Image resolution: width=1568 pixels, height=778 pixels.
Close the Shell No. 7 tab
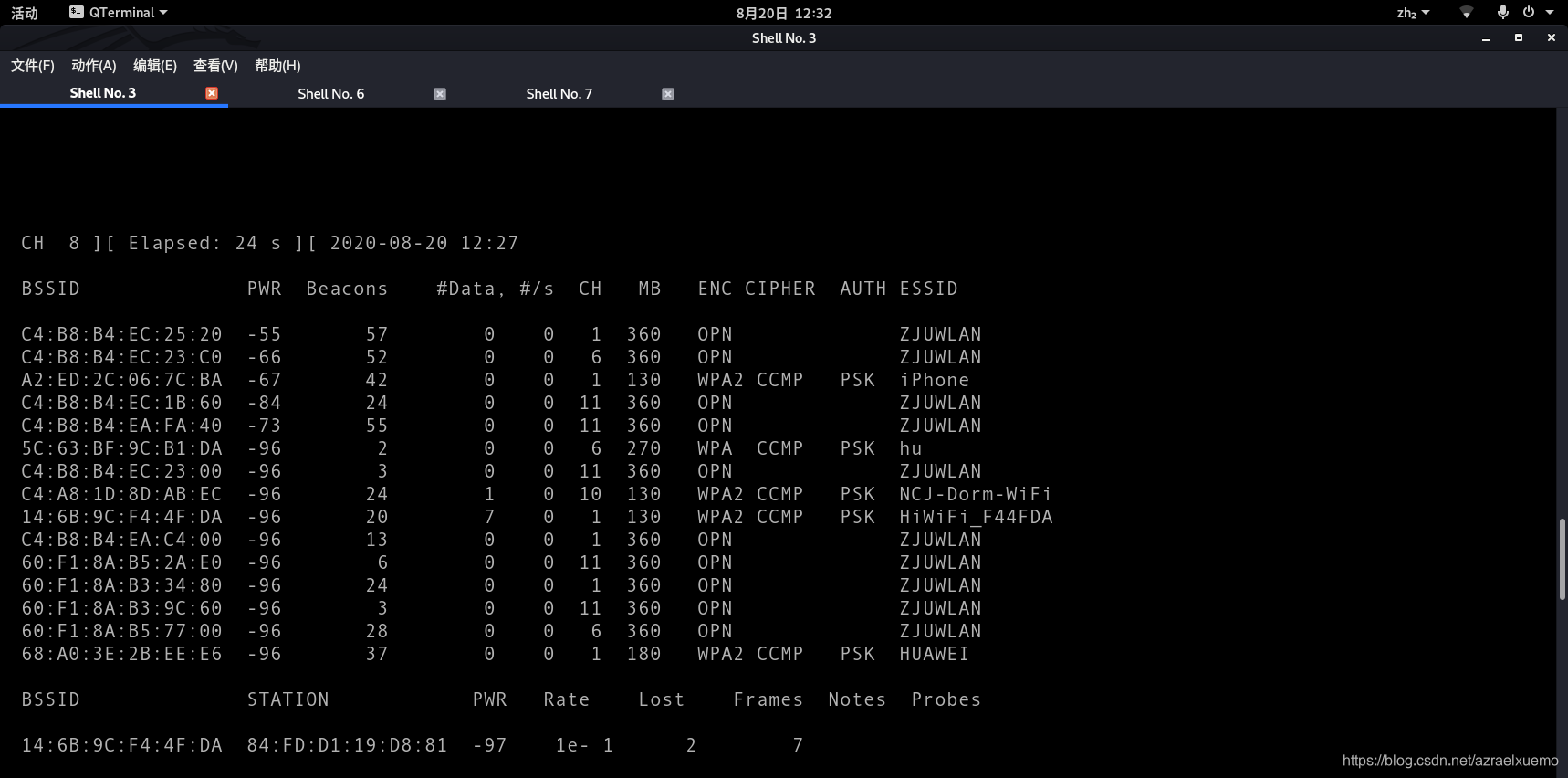tap(668, 94)
